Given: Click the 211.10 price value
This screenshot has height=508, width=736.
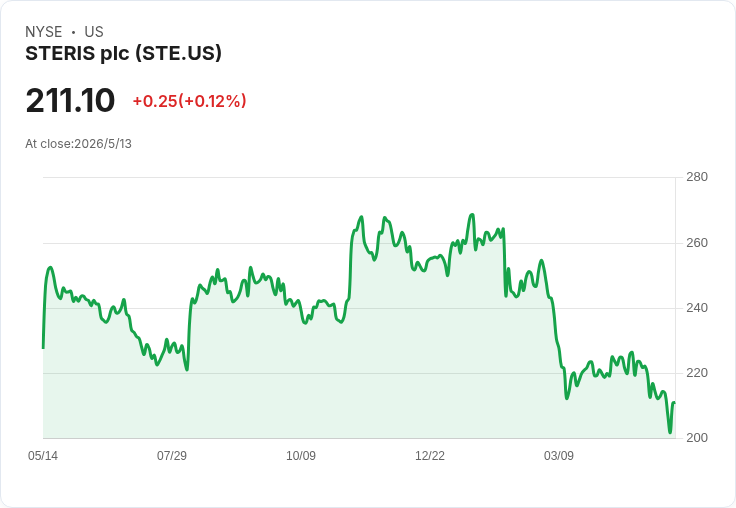Looking at the screenshot, I should pos(70,100).
